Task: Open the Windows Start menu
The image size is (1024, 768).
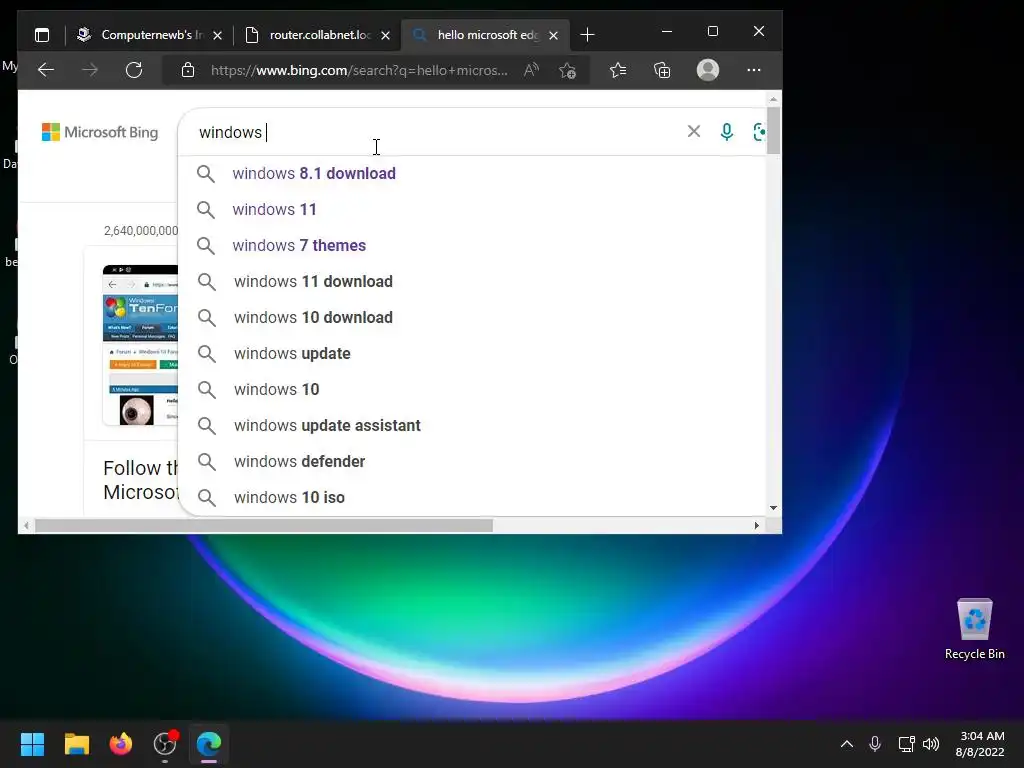Action: coord(32,744)
